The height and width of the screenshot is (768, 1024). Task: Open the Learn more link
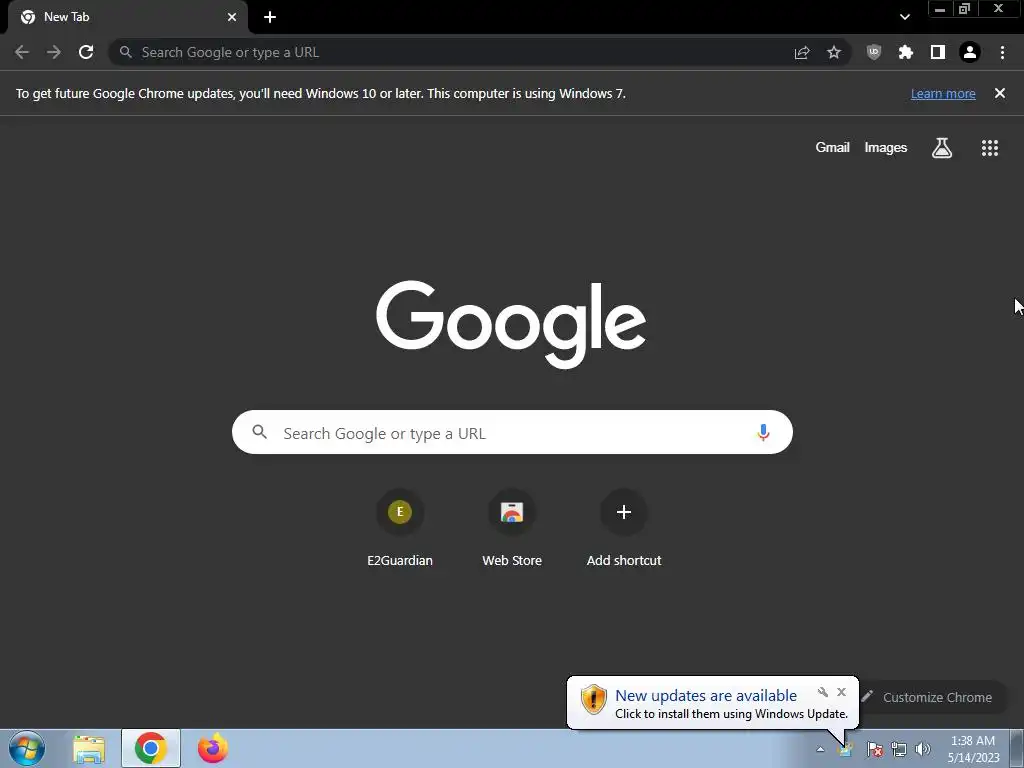point(943,93)
